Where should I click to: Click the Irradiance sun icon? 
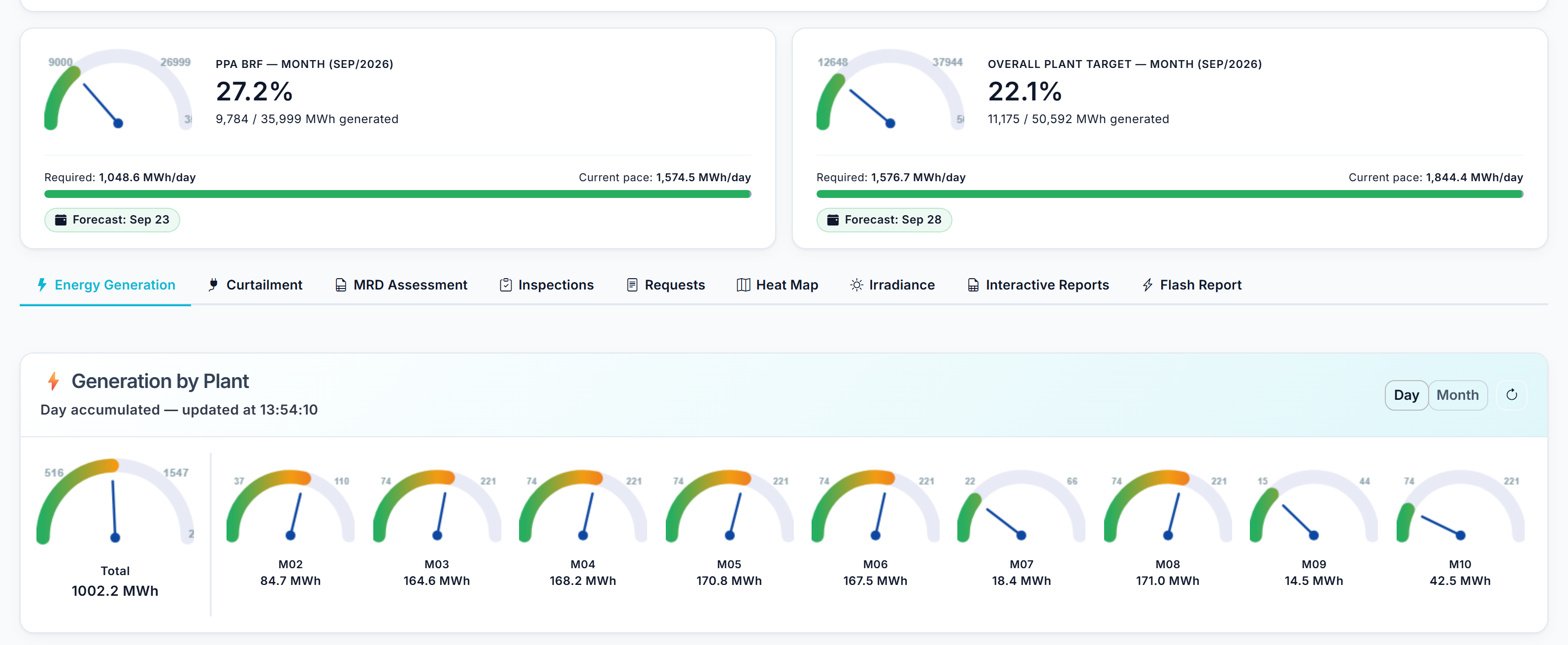856,285
